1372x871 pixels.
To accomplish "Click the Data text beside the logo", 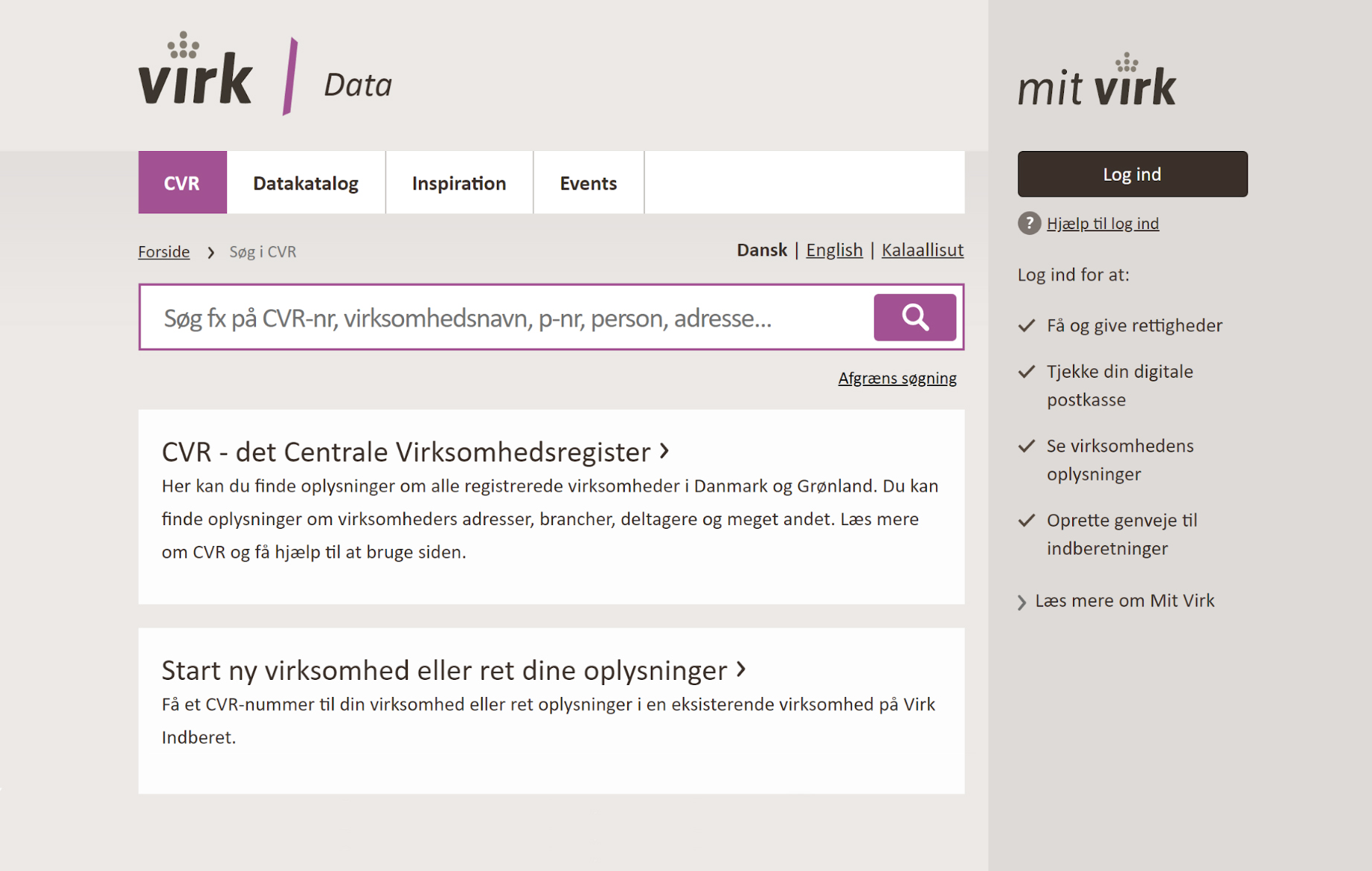I will tap(358, 85).
